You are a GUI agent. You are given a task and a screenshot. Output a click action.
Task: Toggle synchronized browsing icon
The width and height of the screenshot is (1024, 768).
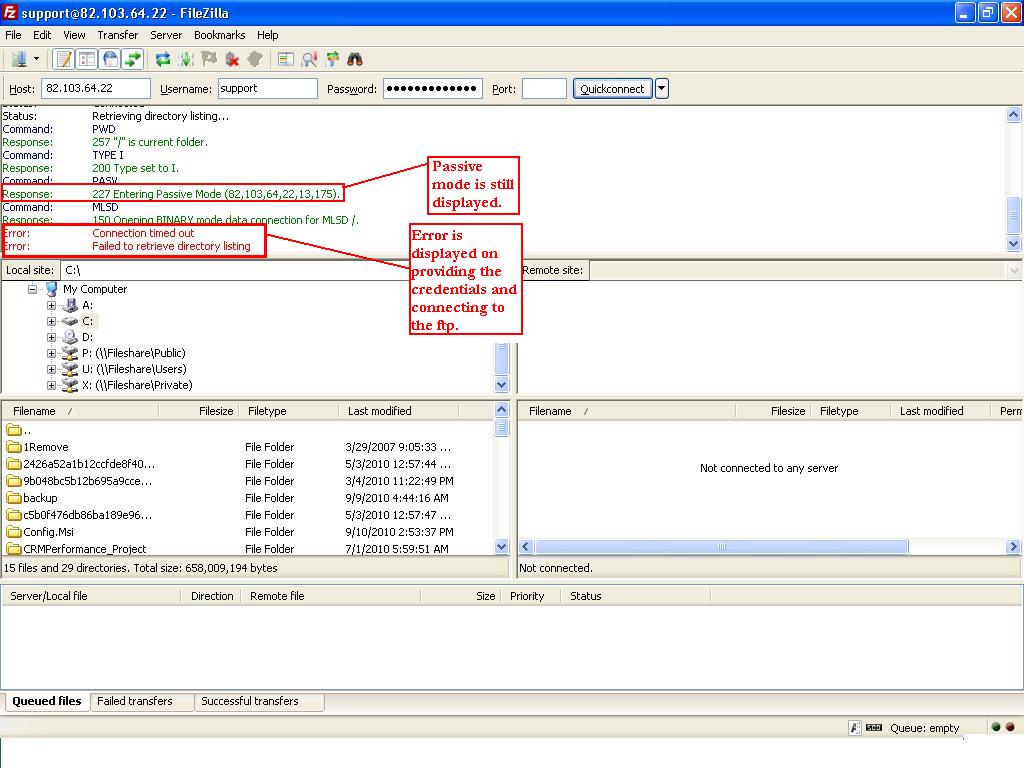[332, 59]
